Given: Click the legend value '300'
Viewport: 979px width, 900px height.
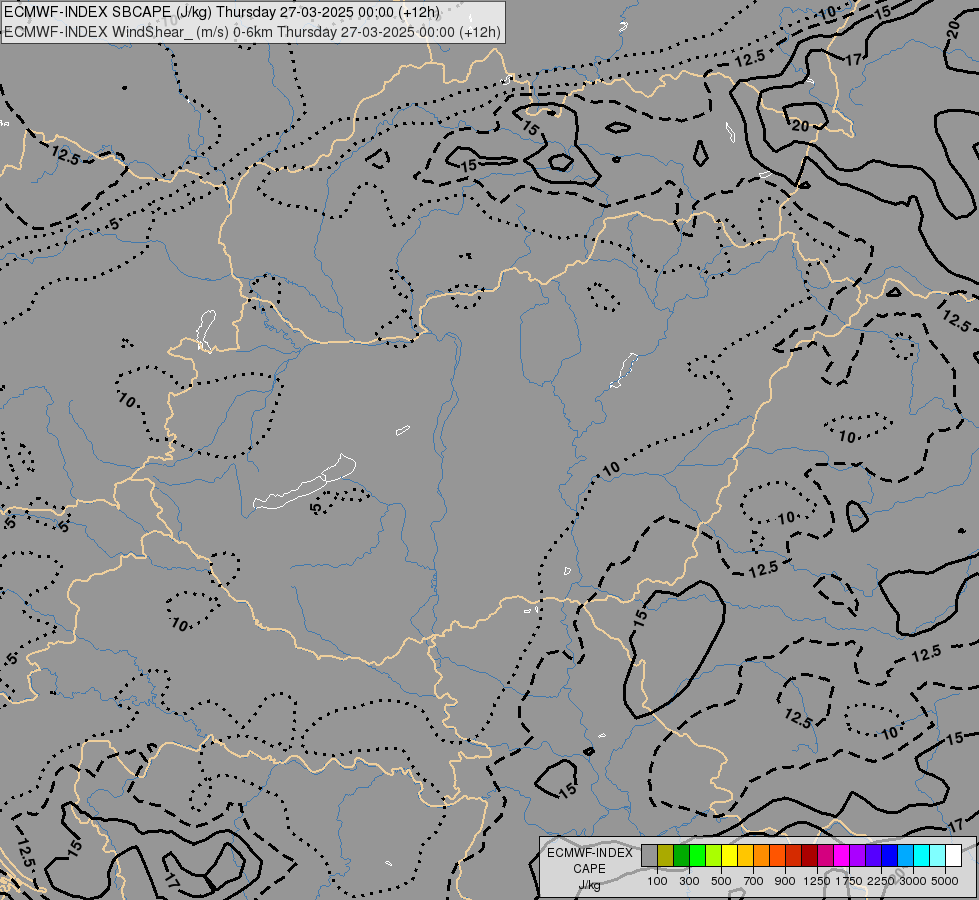Looking at the screenshot, I should (x=689, y=881).
